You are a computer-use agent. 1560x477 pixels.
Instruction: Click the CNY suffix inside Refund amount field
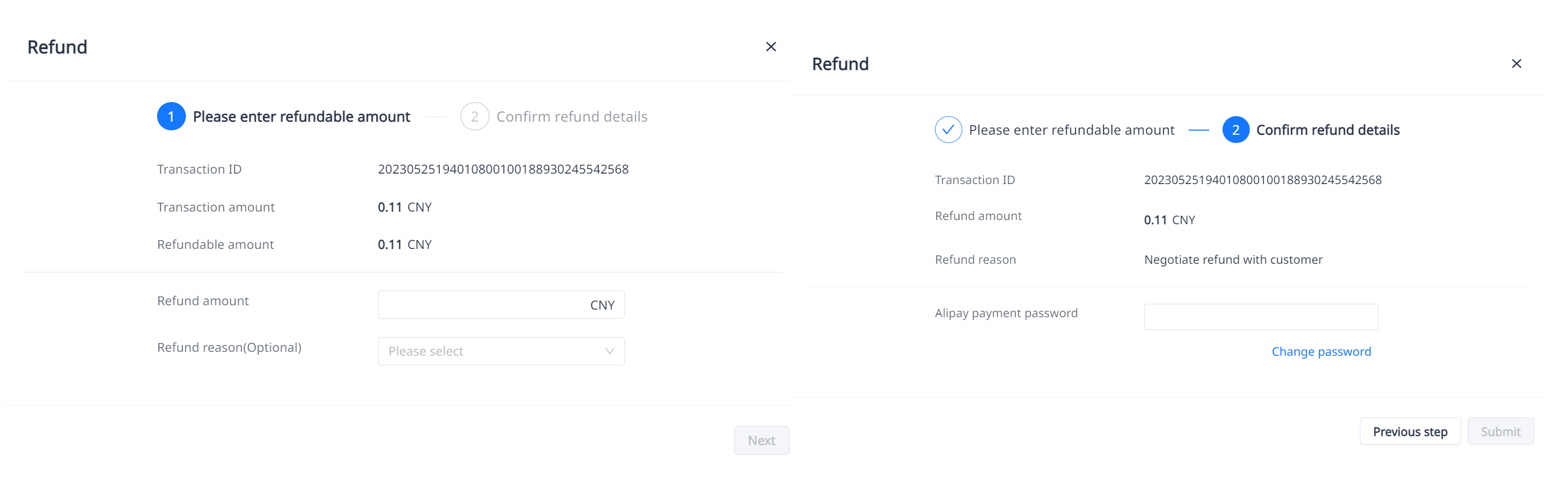(x=602, y=305)
